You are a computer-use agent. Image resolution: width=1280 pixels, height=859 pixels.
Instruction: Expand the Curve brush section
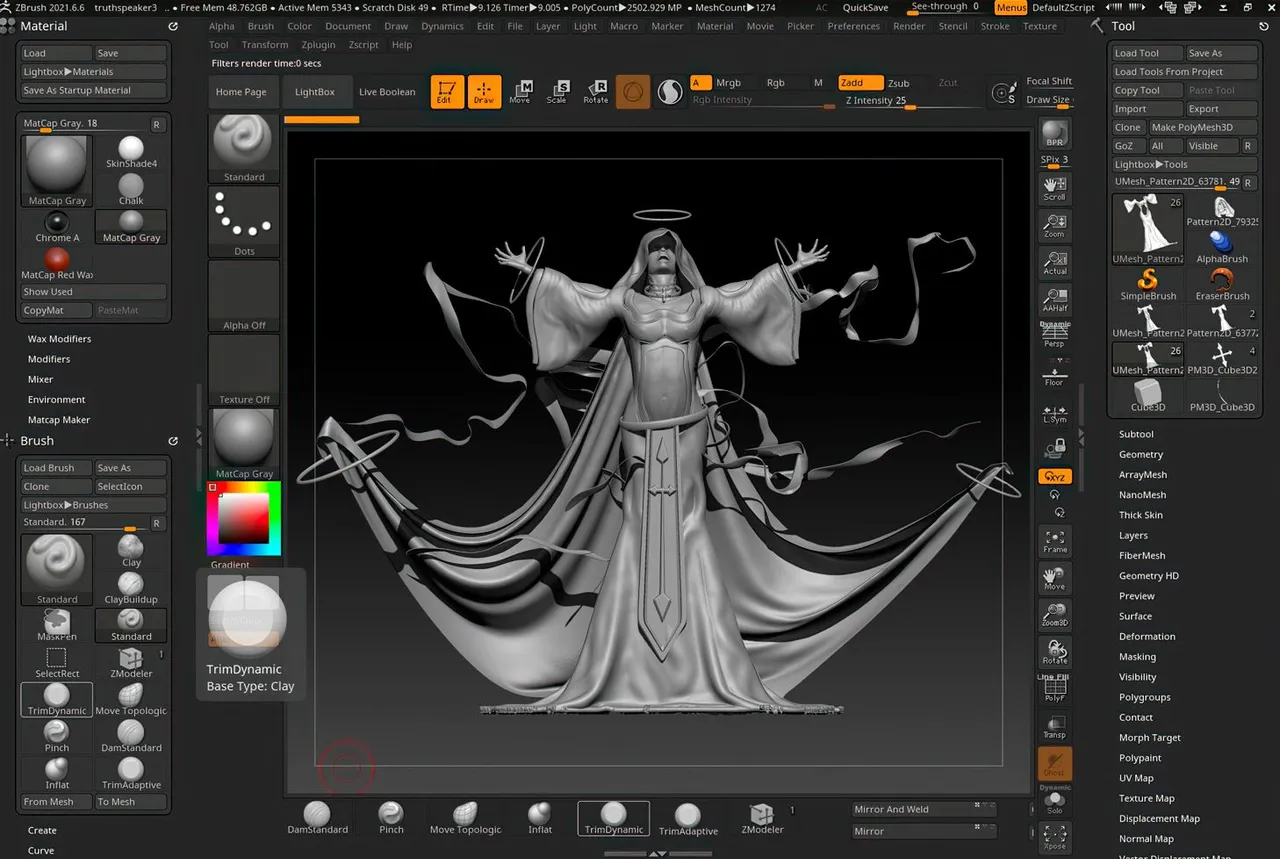[41, 850]
